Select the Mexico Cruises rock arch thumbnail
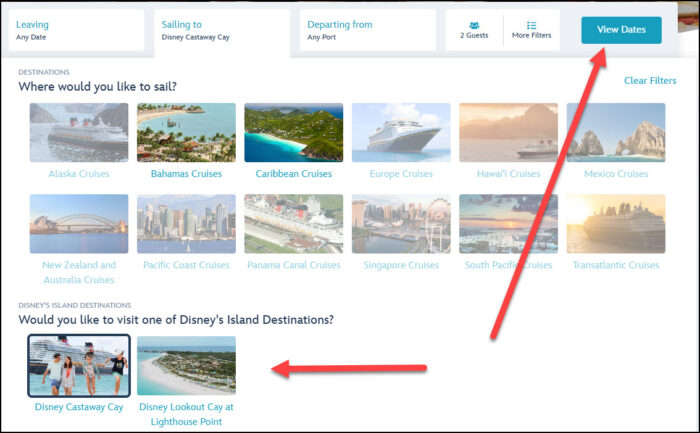 coord(616,133)
